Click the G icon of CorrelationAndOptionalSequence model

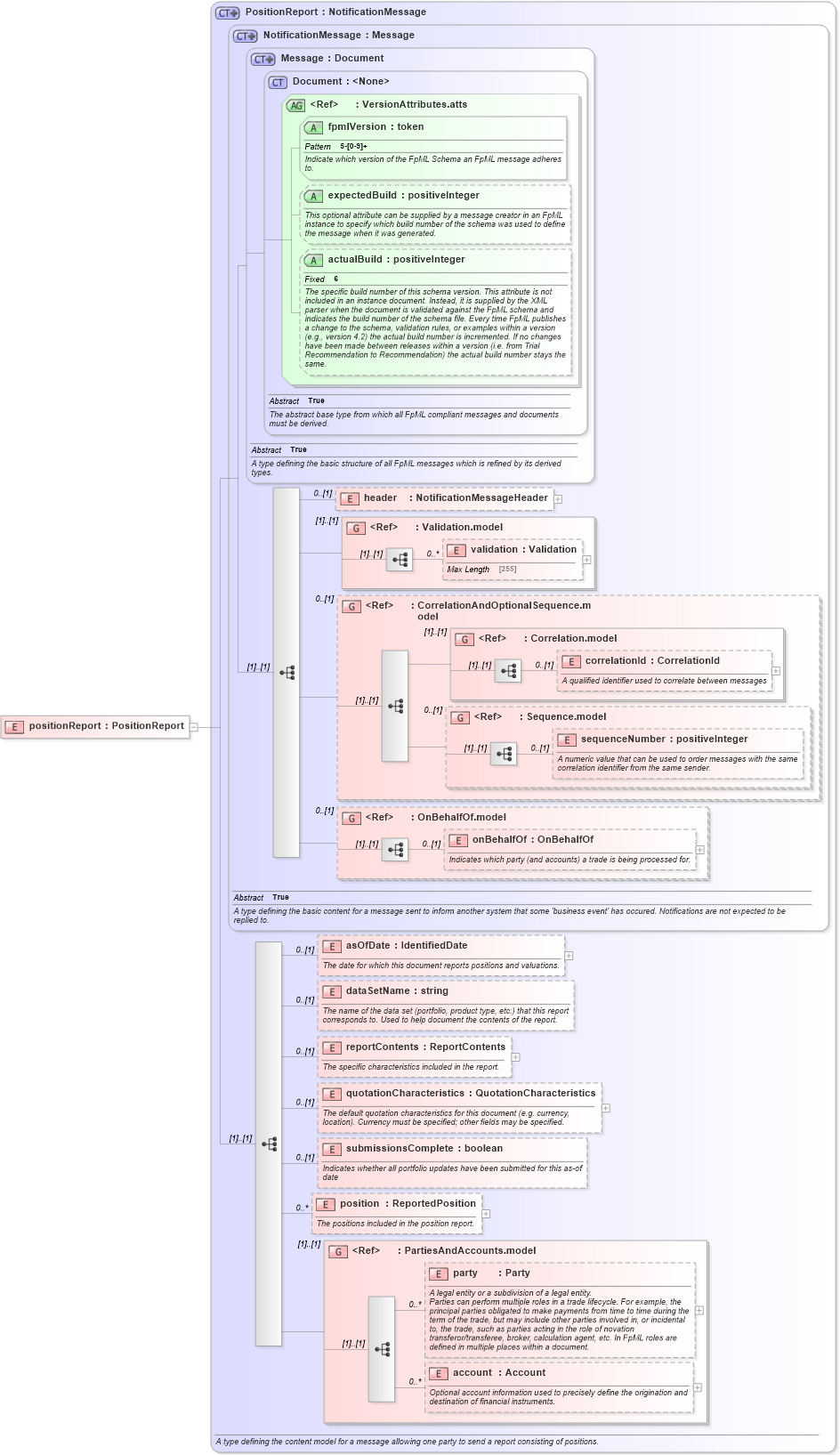click(x=351, y=606)
